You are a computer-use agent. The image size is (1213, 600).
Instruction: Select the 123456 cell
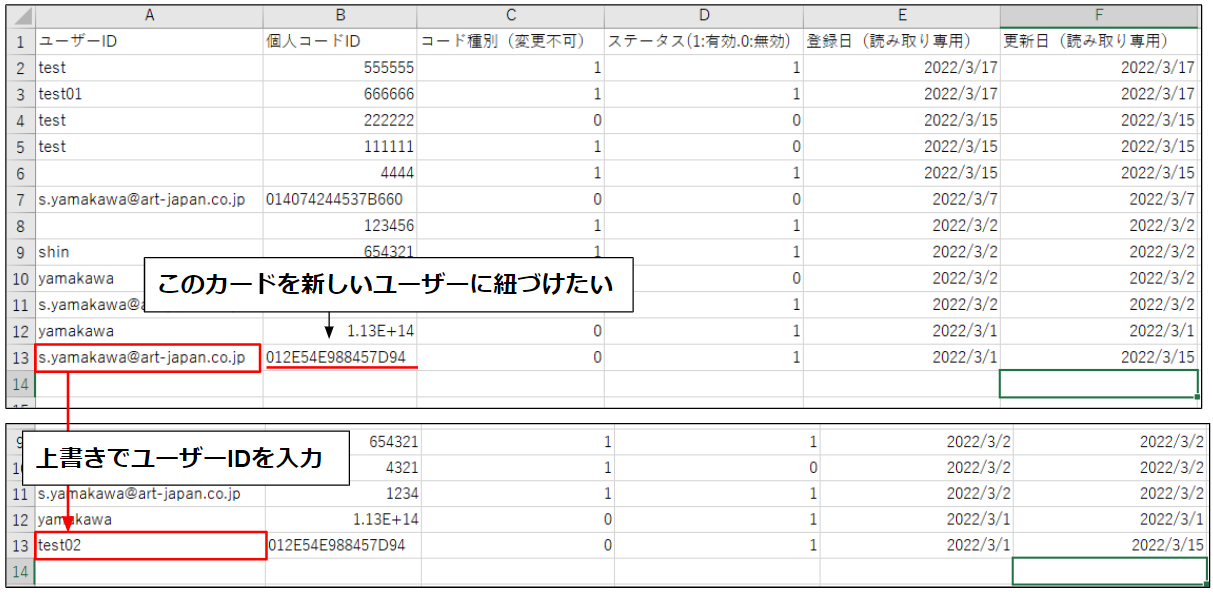(x=341, y=225)
